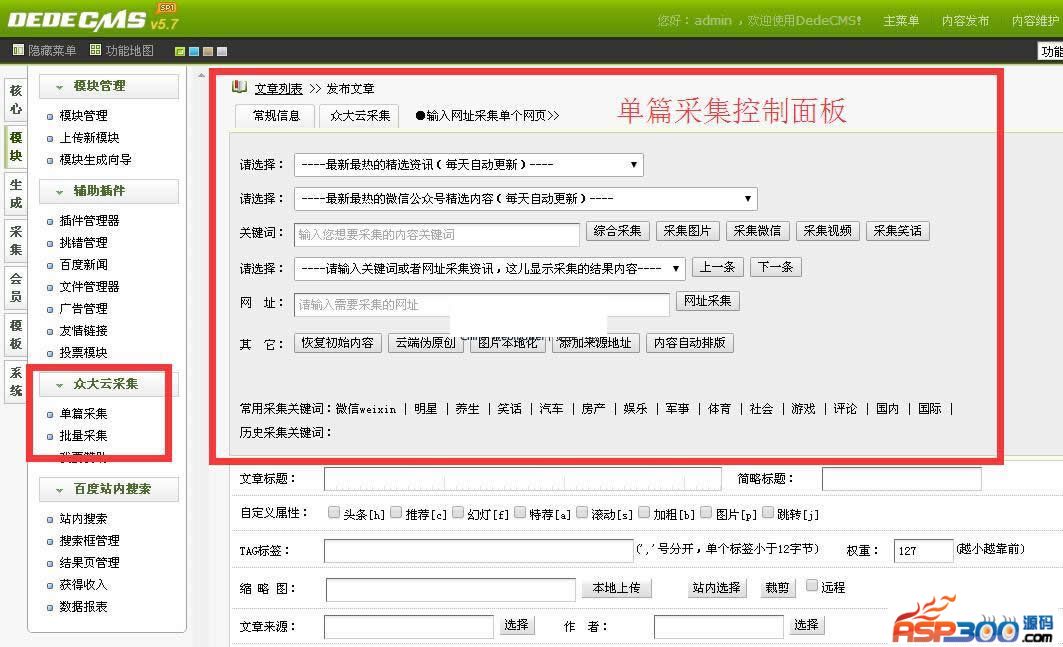Select the brown skin color swatch
Image resolution: width=1063 pixels, height=647 pixels.
(208, 52)
